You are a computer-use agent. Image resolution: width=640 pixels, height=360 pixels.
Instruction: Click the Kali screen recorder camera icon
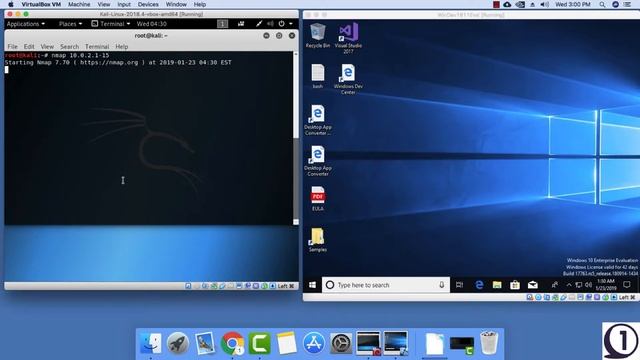(x=241, y=24)
